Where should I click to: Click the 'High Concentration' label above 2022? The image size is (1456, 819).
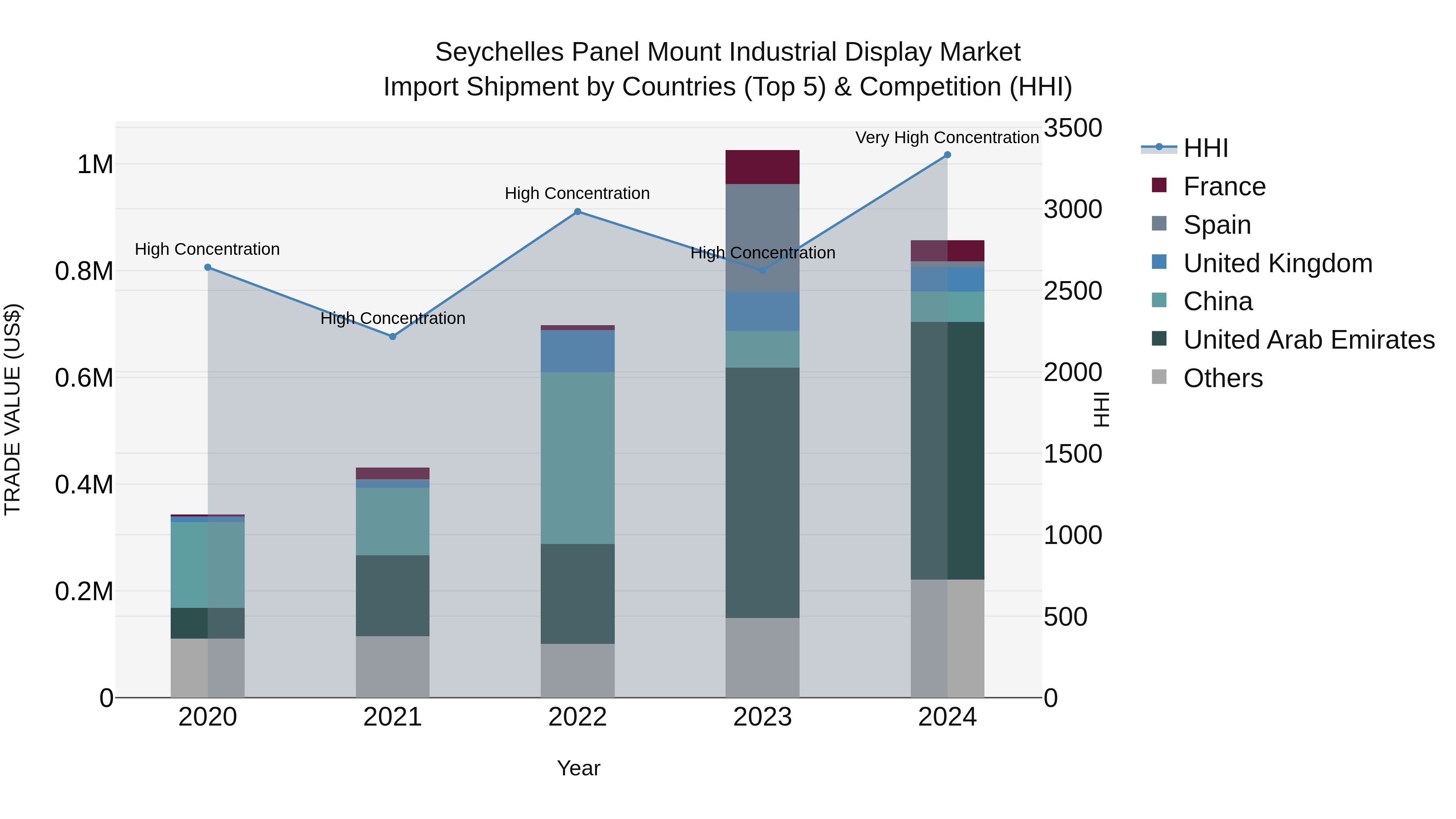(x=577, y=193)
